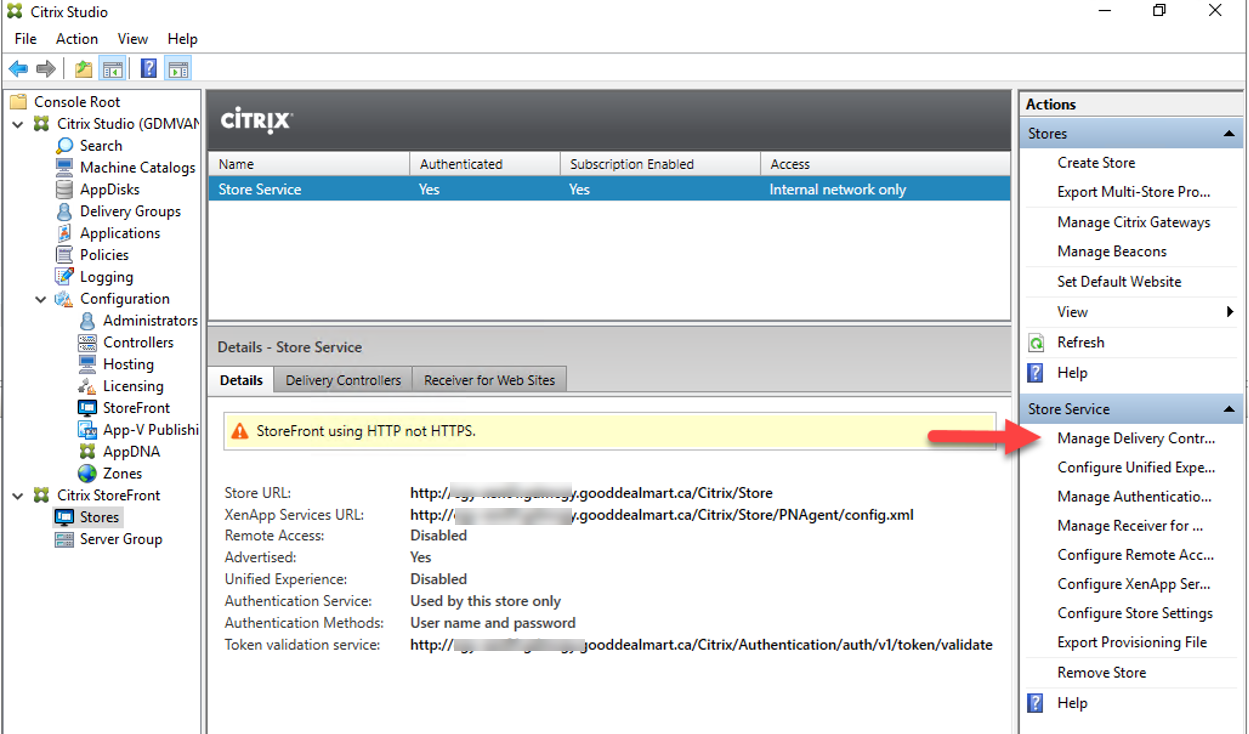Screen dimensions: 1249x734
Task: Click the Licensing node icon
Action: 88,386
